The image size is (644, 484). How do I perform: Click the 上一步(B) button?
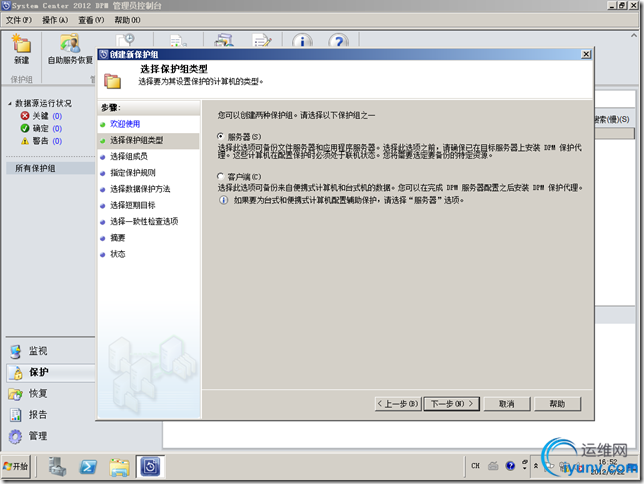tap(398, 404)
